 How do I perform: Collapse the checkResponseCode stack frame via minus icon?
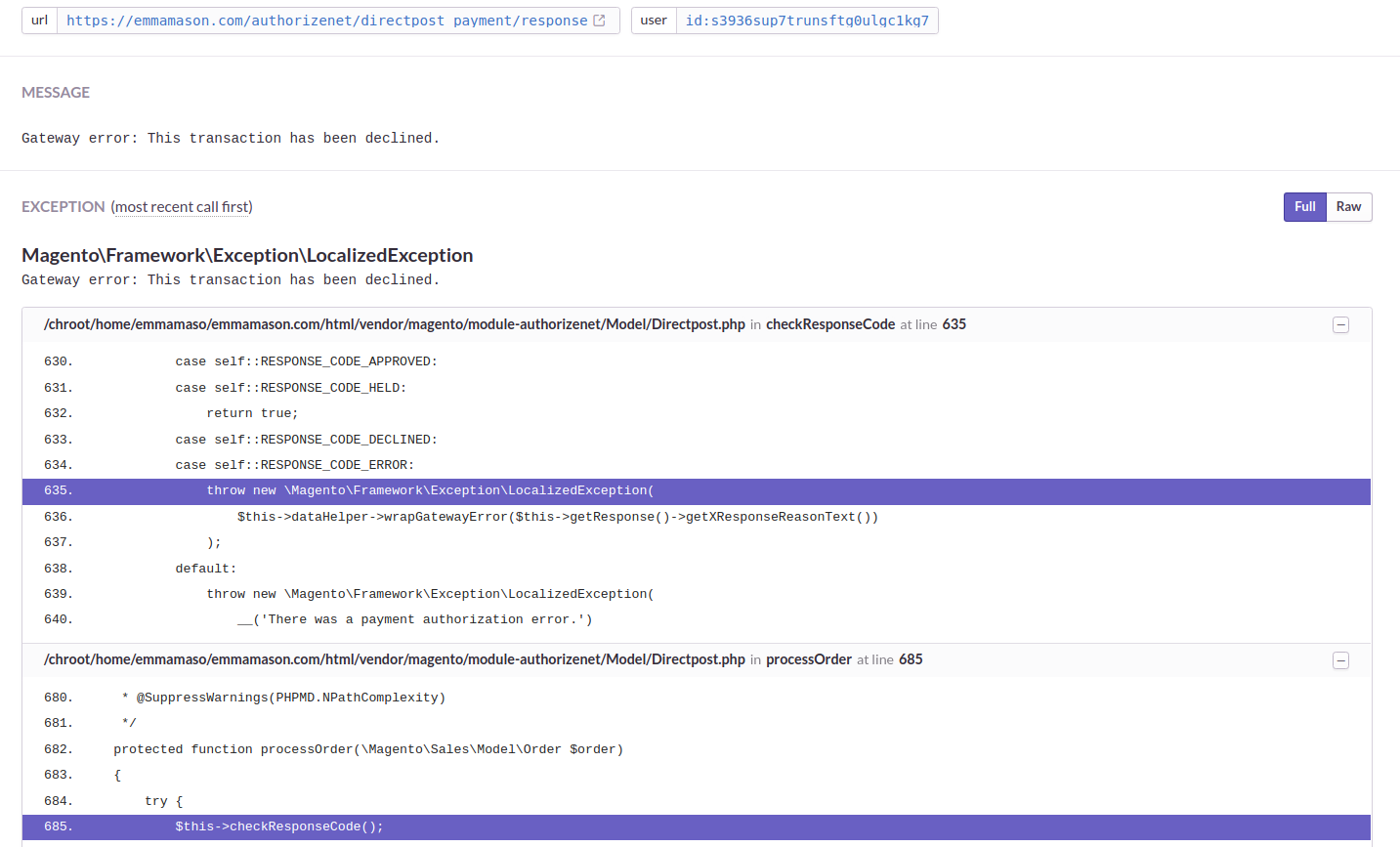coord(1340,324)
